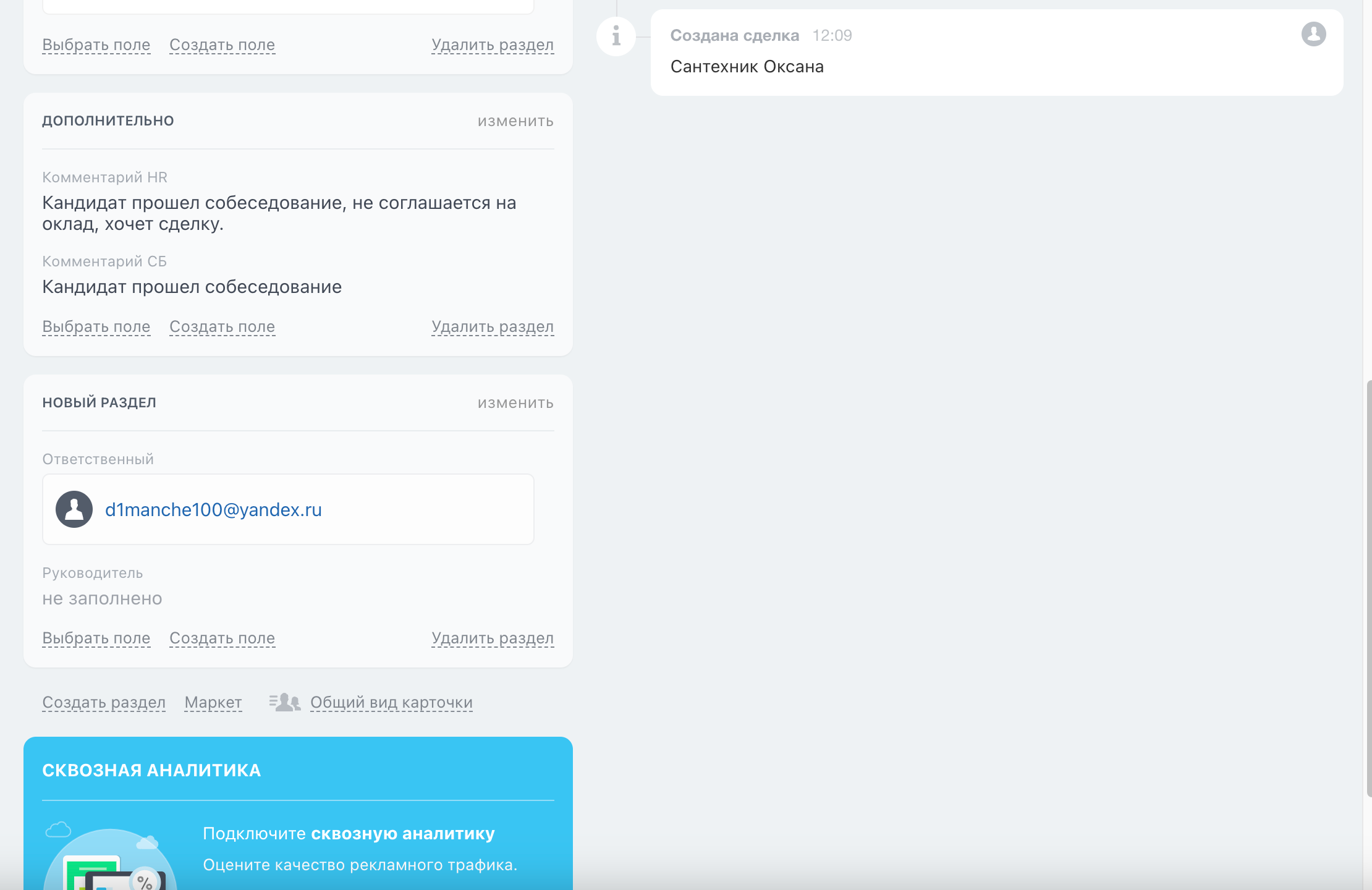
Task: Open Общий вид карточки
Action: coord(391,702)
